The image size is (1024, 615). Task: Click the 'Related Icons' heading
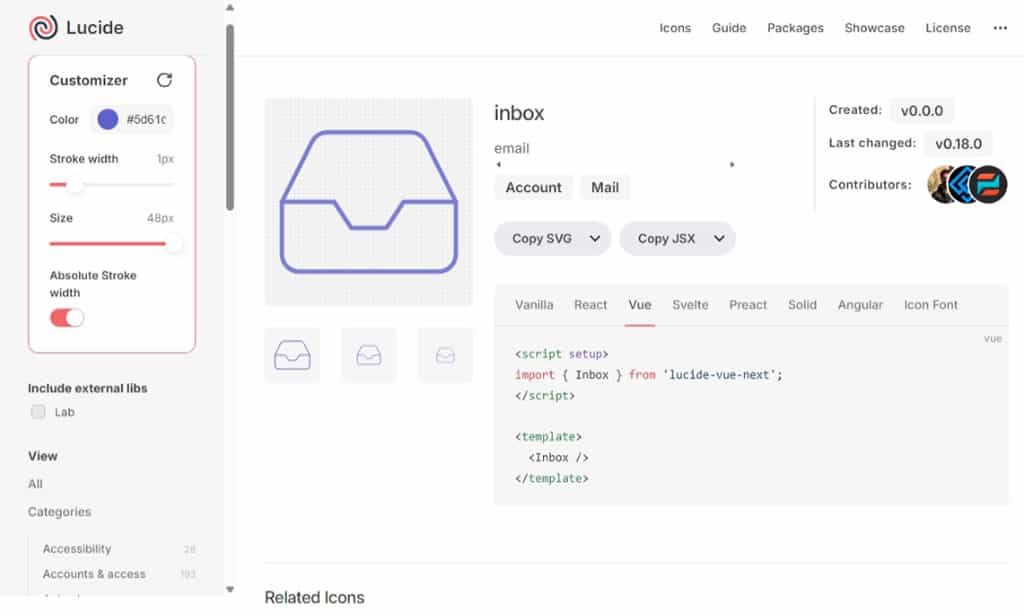[314, 597]
